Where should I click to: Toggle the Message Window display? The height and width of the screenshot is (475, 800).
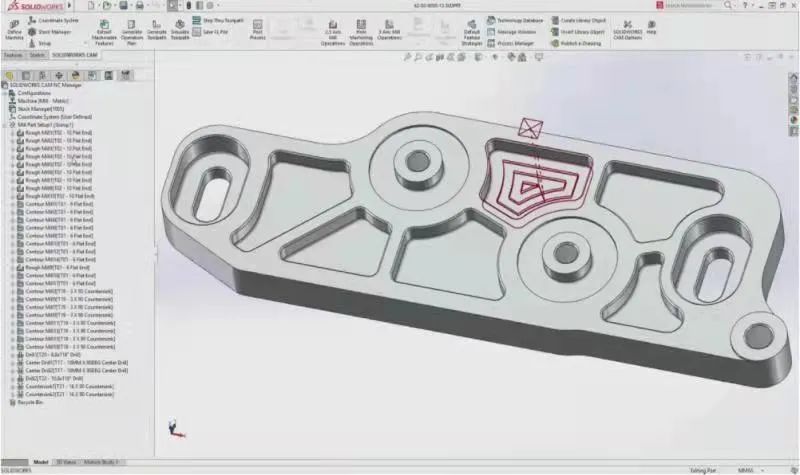click(x=515, y=31)
